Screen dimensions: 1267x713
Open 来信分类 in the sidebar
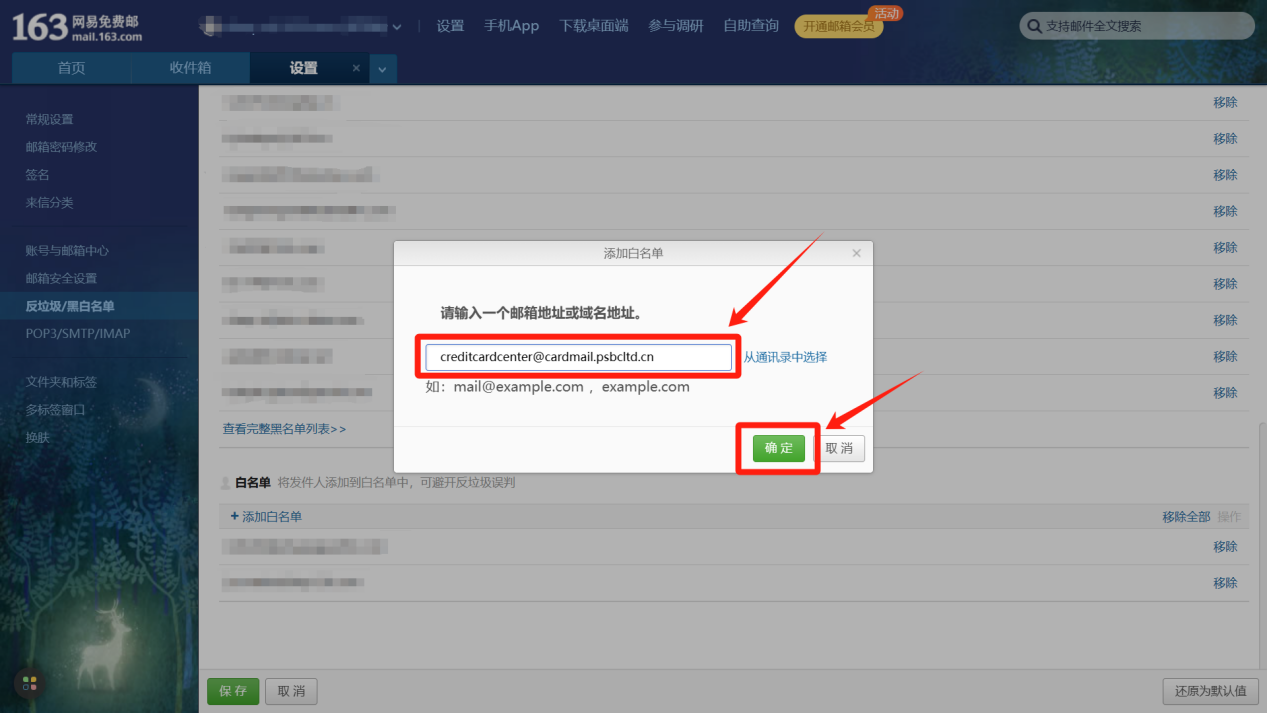pos(50,203)
